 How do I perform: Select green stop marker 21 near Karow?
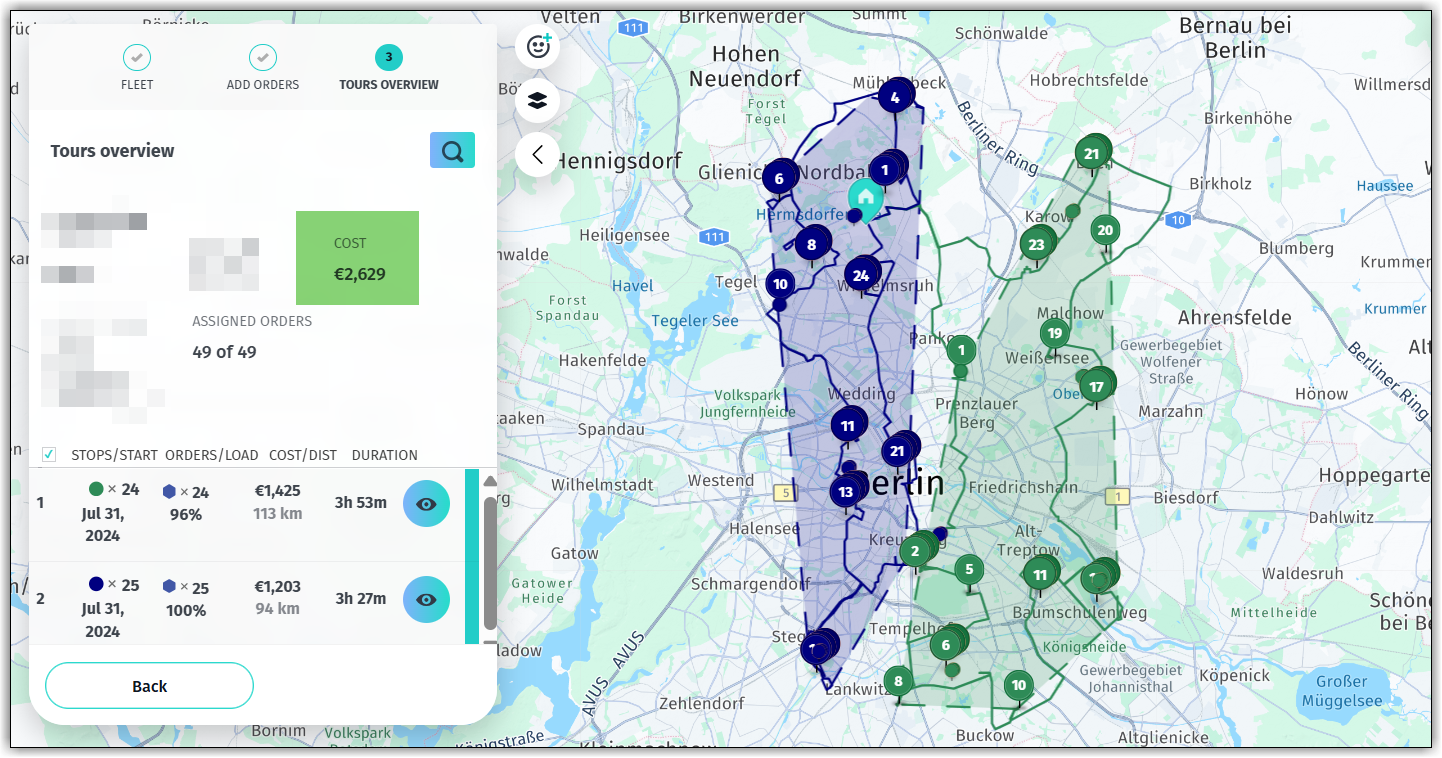pyautogui.click(x=1092, y=153)
